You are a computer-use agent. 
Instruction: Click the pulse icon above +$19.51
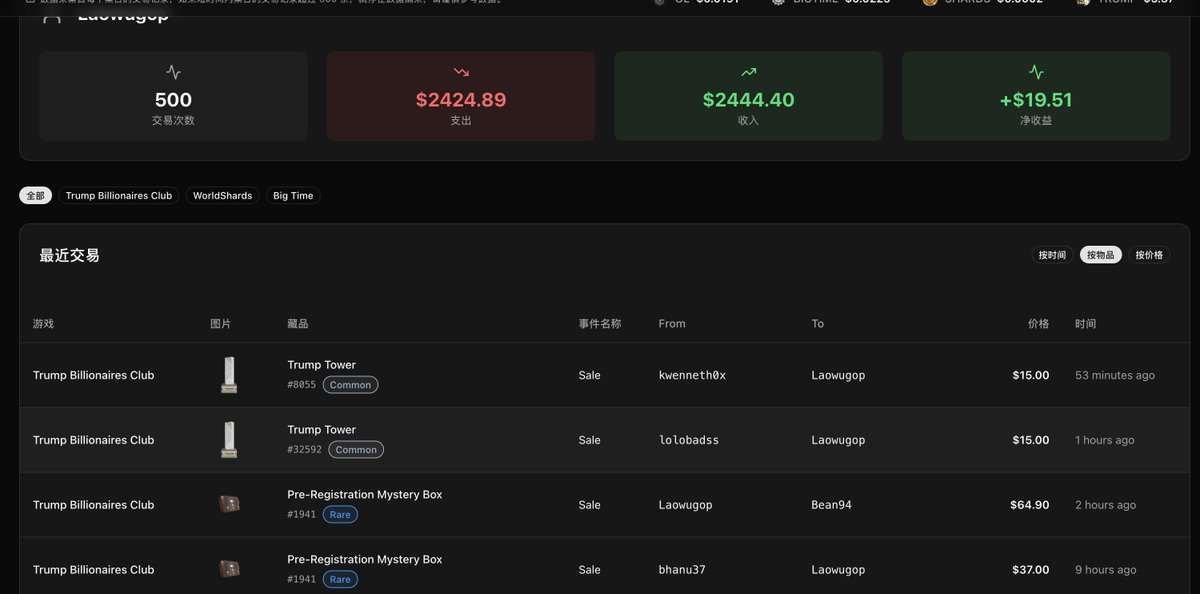point(1036,72)
